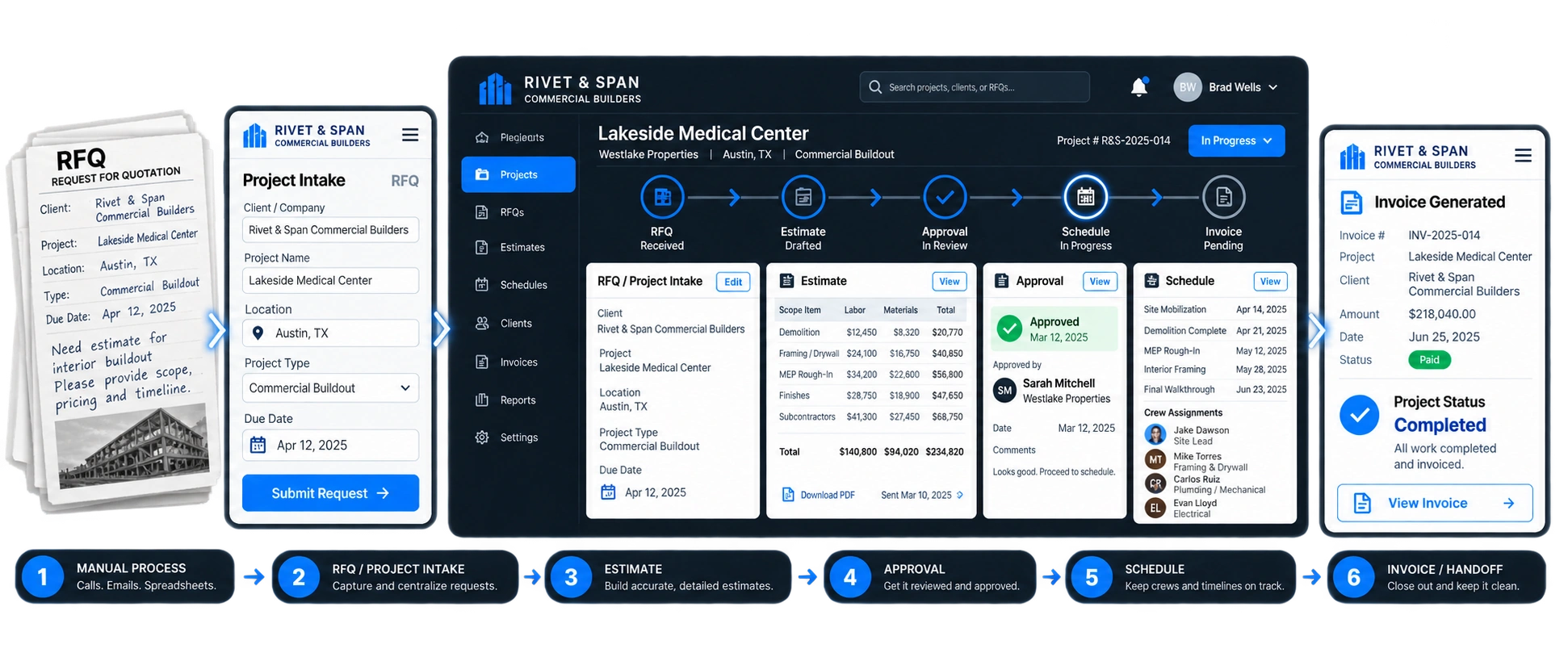
Task: Click the Submit Request button
Action: click(x=330, y=493)
